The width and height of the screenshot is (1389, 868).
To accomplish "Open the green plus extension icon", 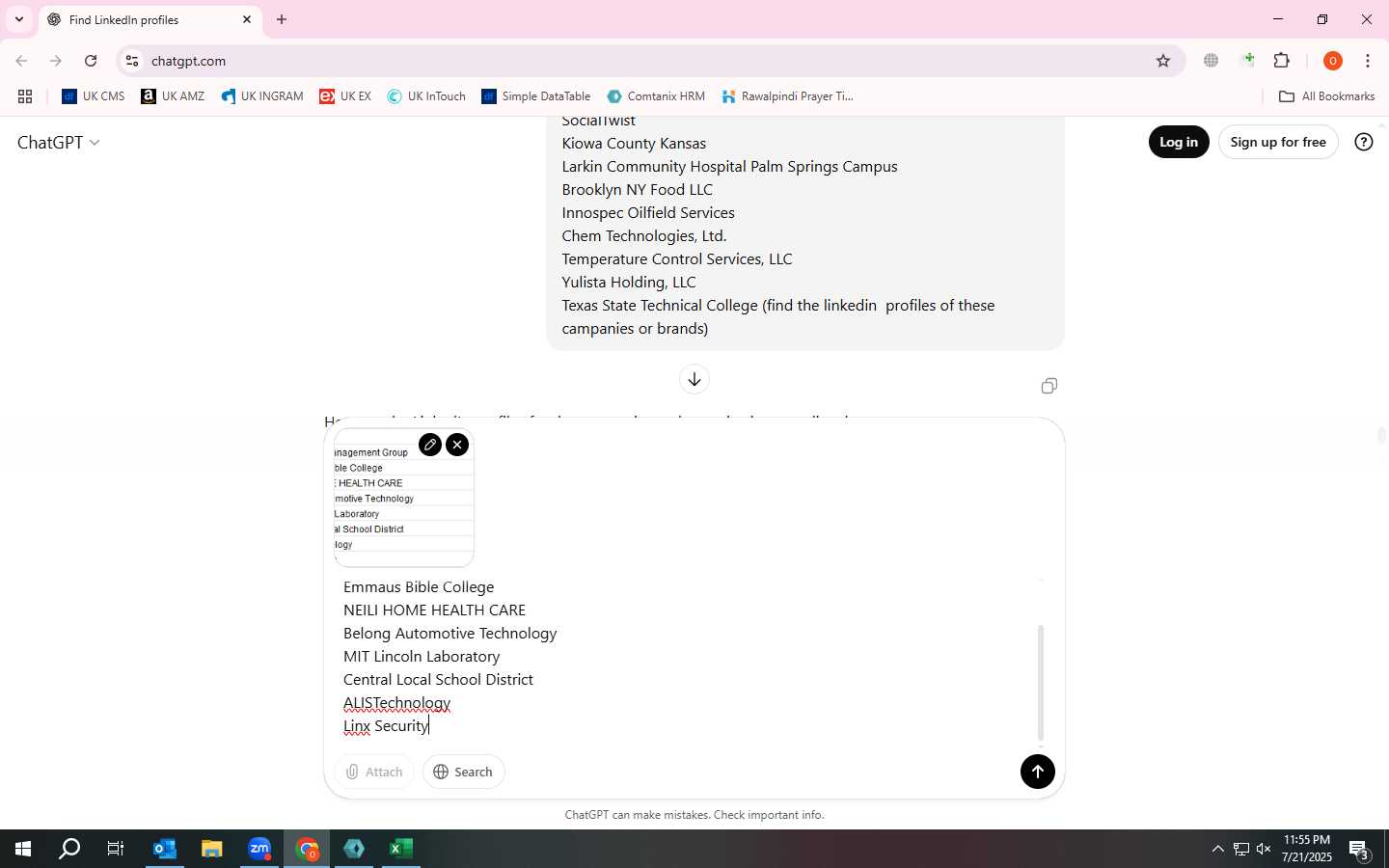I will [1248, 61].
